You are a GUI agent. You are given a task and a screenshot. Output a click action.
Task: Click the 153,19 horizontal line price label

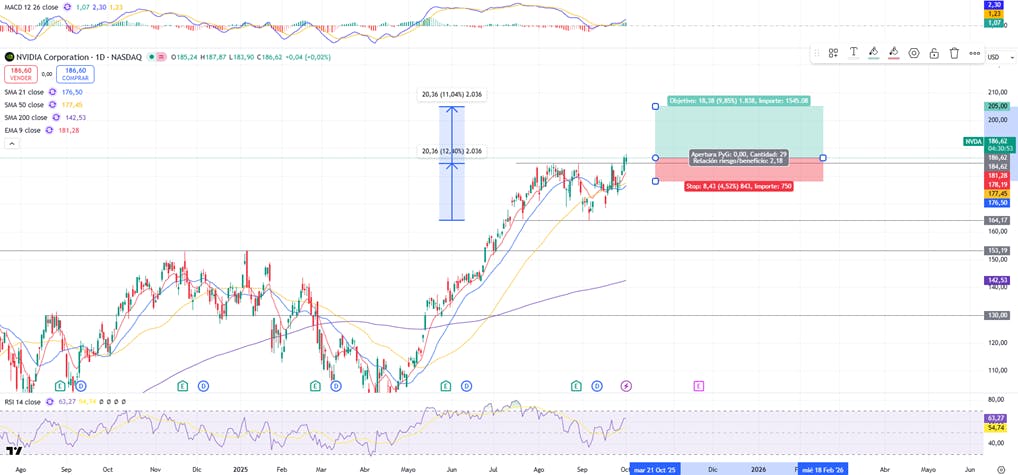click(998, 250)
